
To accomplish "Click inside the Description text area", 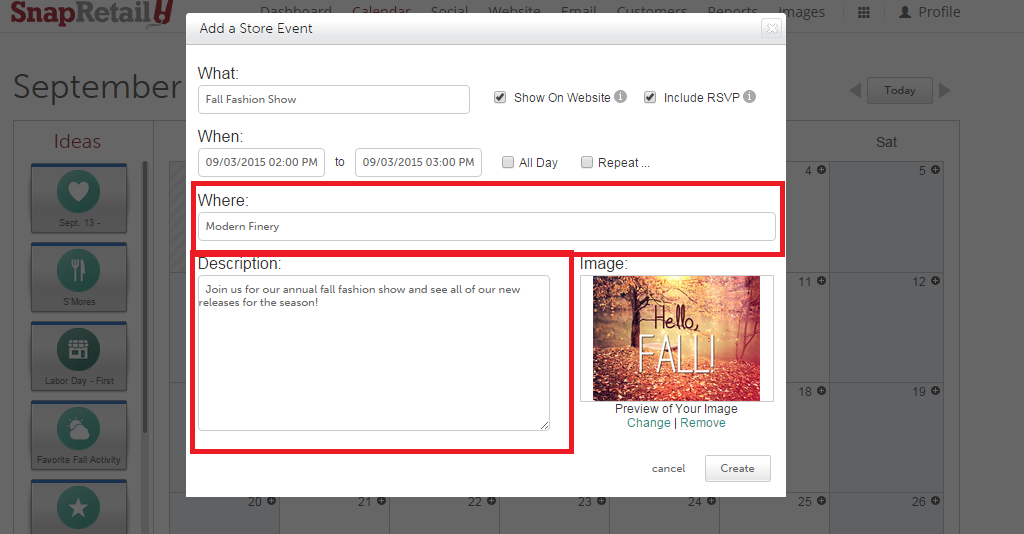I will click(374, 353).
